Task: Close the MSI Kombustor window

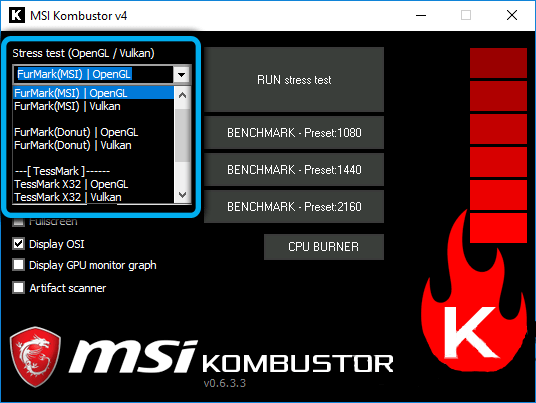Action: tap(511, 15)
